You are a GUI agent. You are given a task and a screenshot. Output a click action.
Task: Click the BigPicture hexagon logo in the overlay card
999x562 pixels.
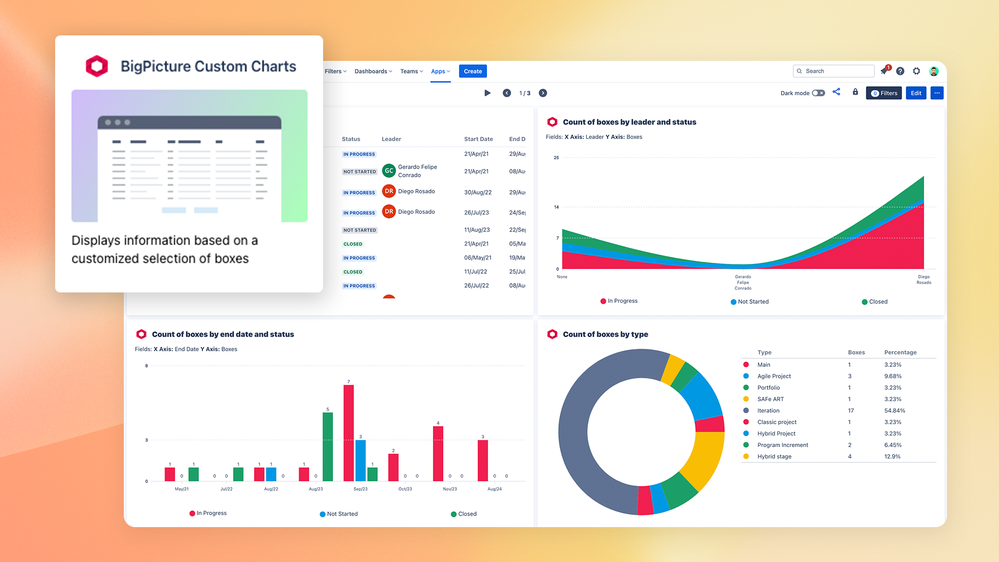click(x=97, y=66)
